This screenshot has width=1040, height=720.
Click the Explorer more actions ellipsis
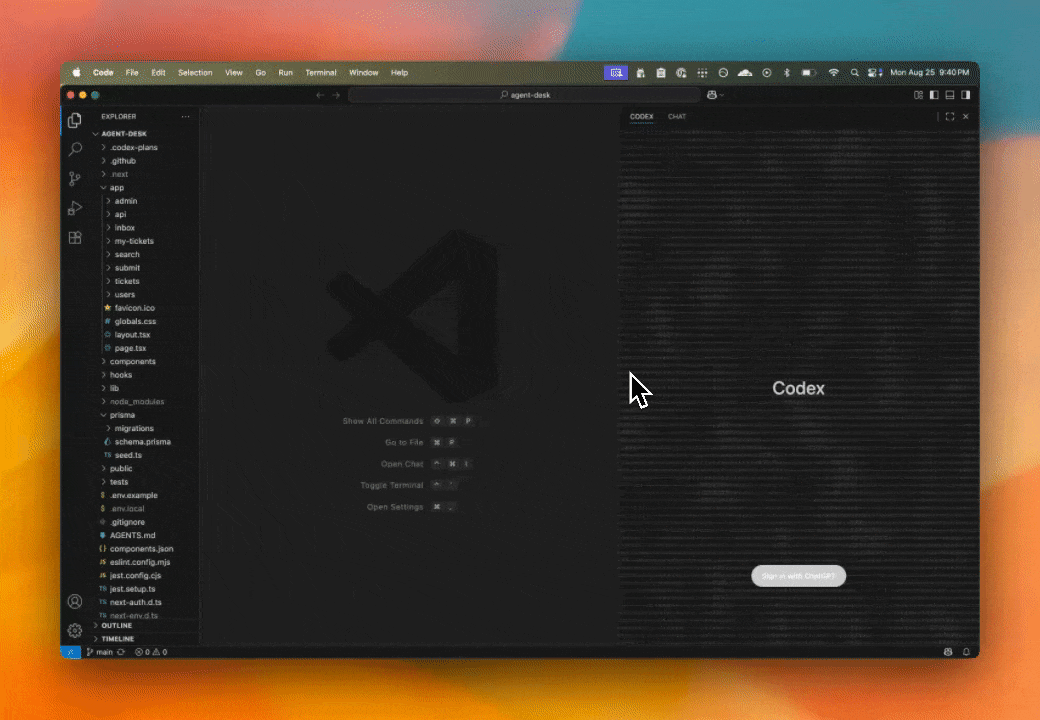[186, 117]
